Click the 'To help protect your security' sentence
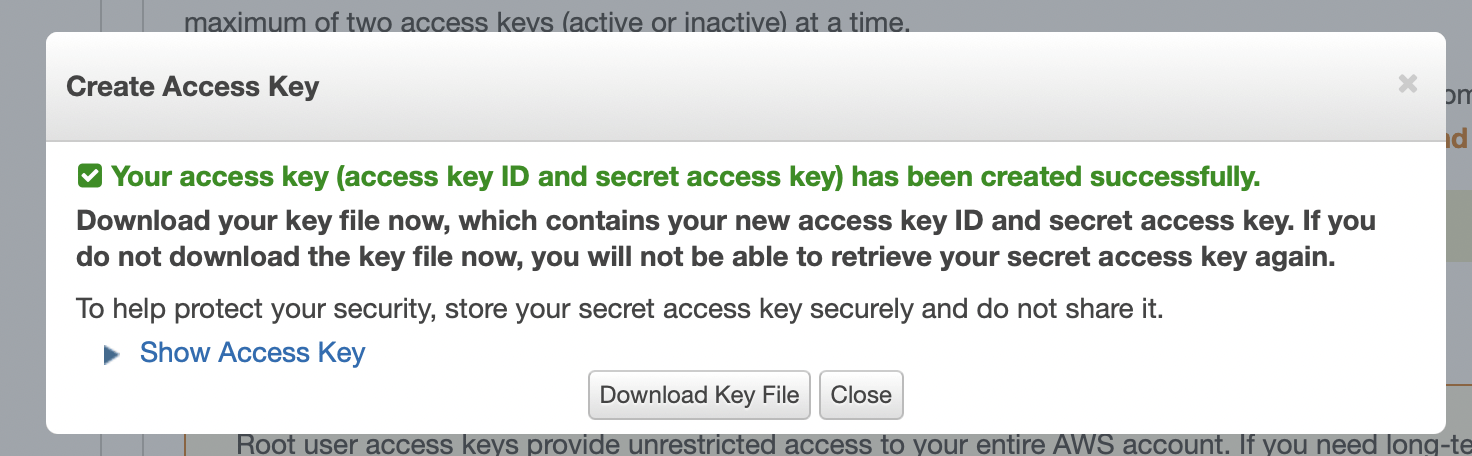Viewport: 1472px width, 456px height. point(620,308)
